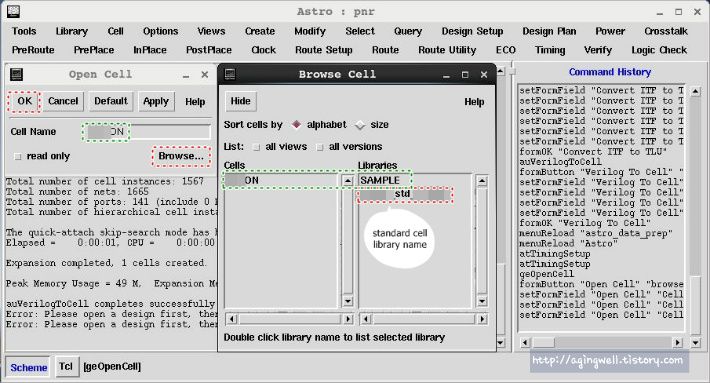Toggle the read only checkbox
This screenshot has height=383, width=710.
[18, 157]
